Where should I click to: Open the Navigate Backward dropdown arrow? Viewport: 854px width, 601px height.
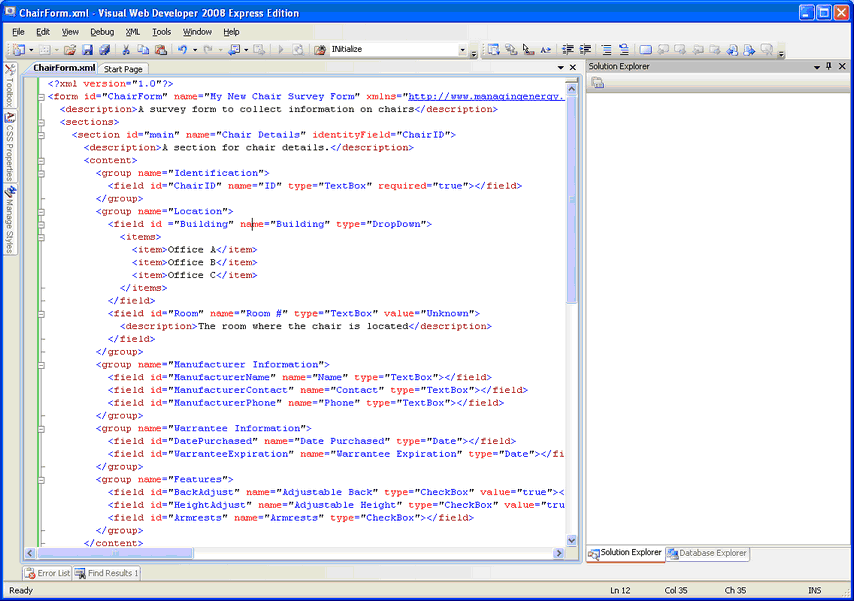pos(246,50)
